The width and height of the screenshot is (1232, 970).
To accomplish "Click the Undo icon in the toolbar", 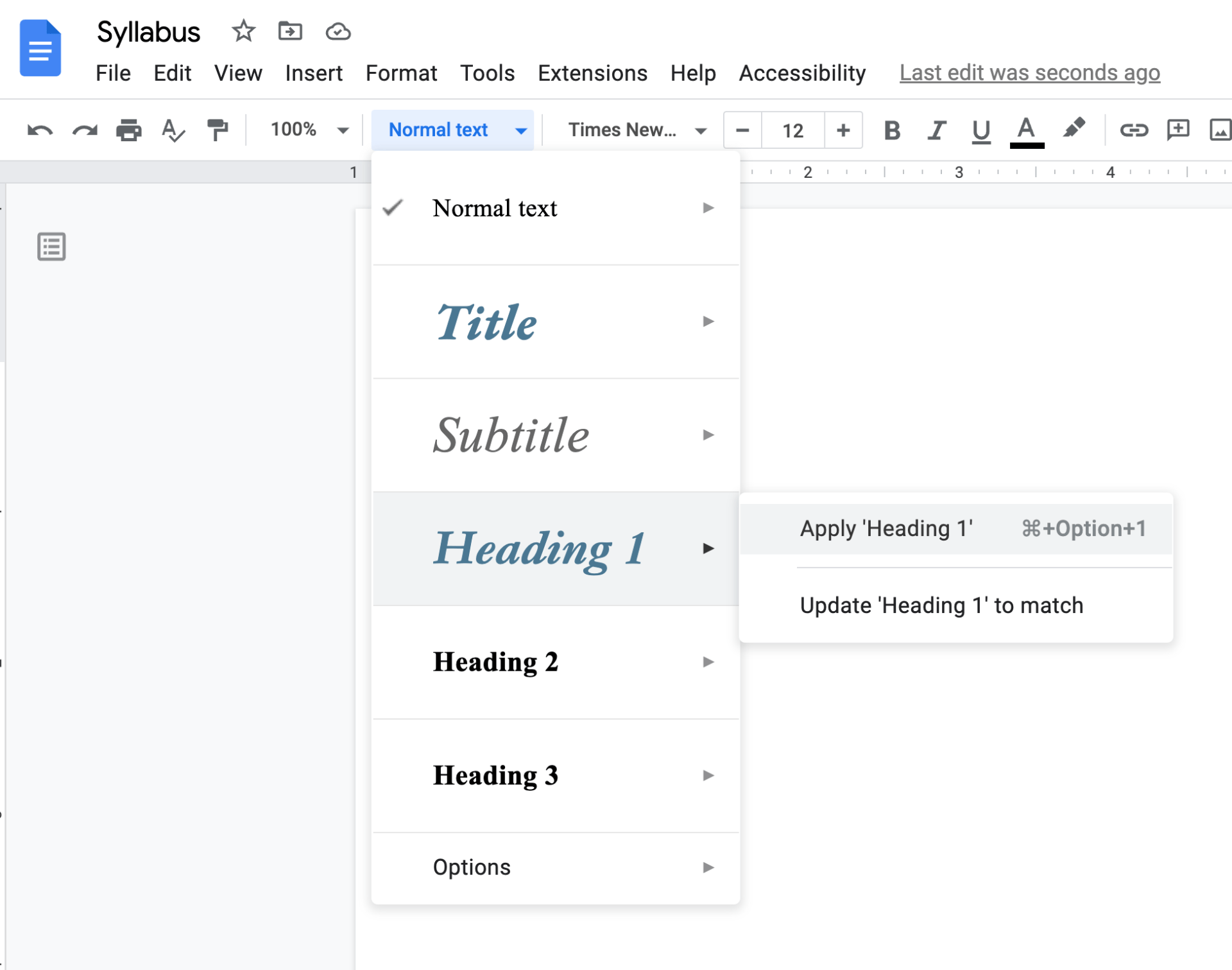I will [38, 130].
